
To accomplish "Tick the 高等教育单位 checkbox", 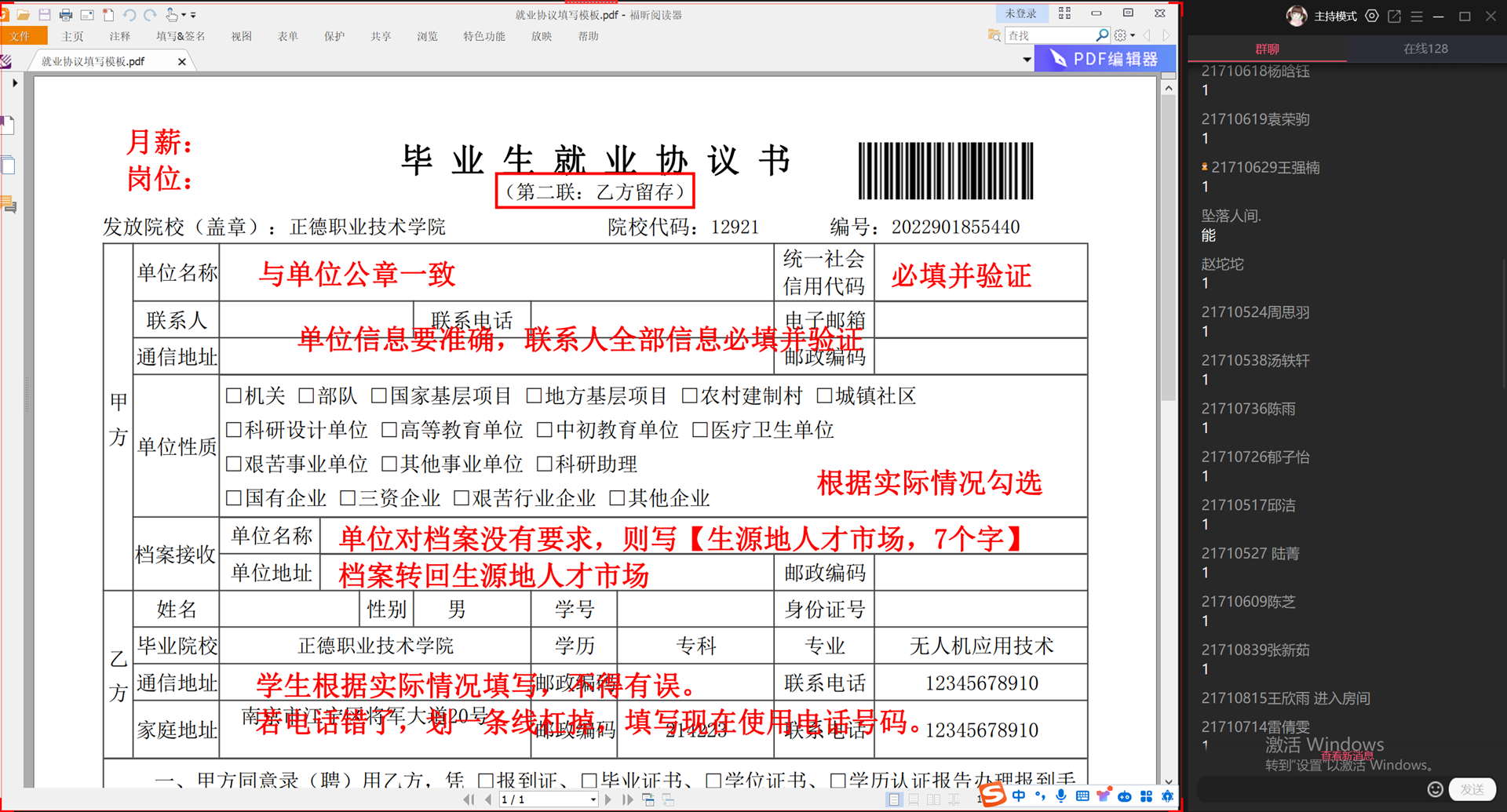I will (x=389, y=430).
